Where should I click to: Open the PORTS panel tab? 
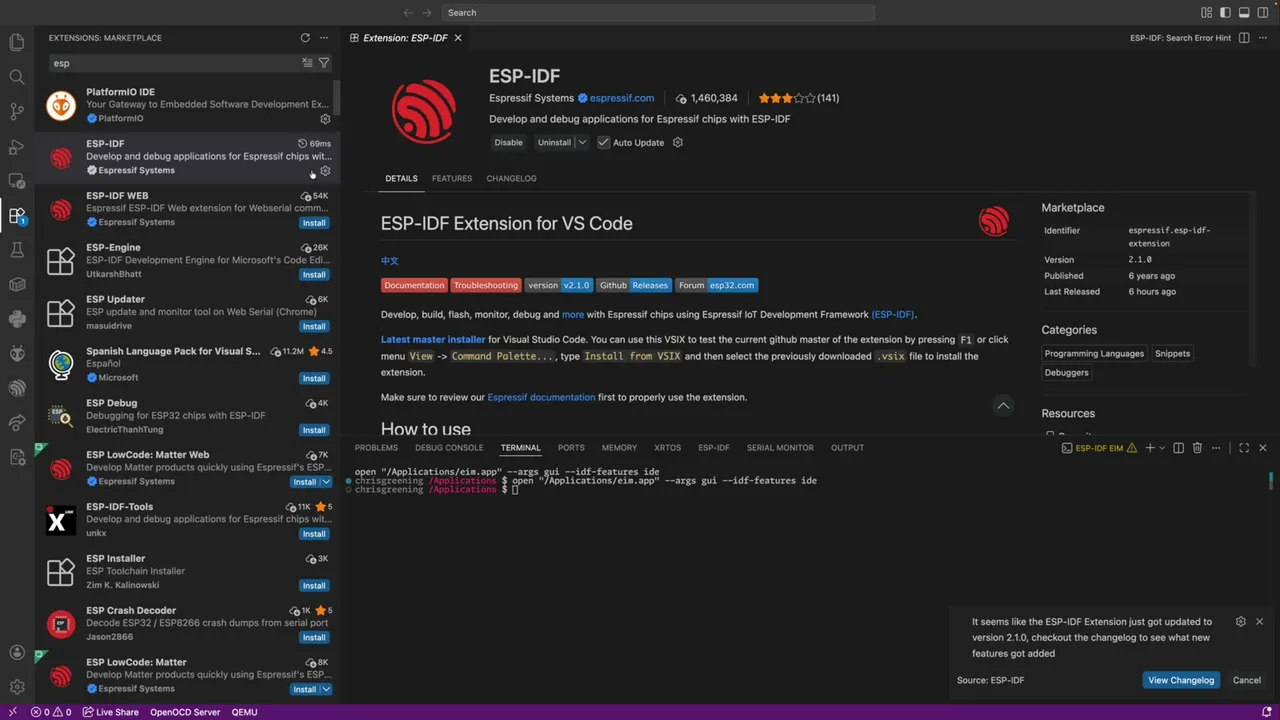pyautogui.click(x=571, y=448)
